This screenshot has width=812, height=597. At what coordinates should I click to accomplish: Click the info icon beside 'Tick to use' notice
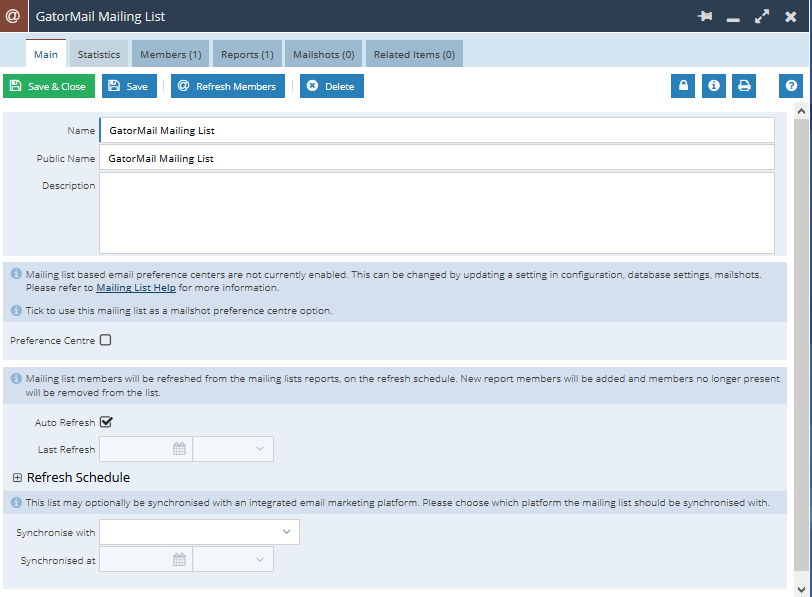coord(17,310)
